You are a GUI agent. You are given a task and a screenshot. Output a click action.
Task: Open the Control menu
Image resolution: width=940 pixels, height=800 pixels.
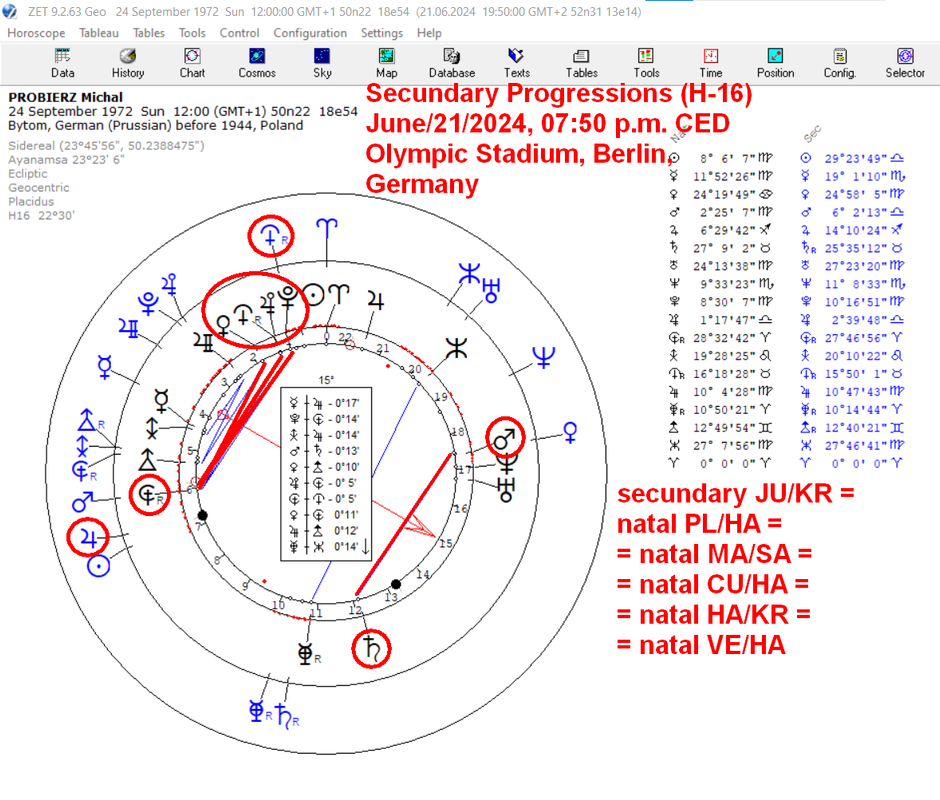[239, 33]
